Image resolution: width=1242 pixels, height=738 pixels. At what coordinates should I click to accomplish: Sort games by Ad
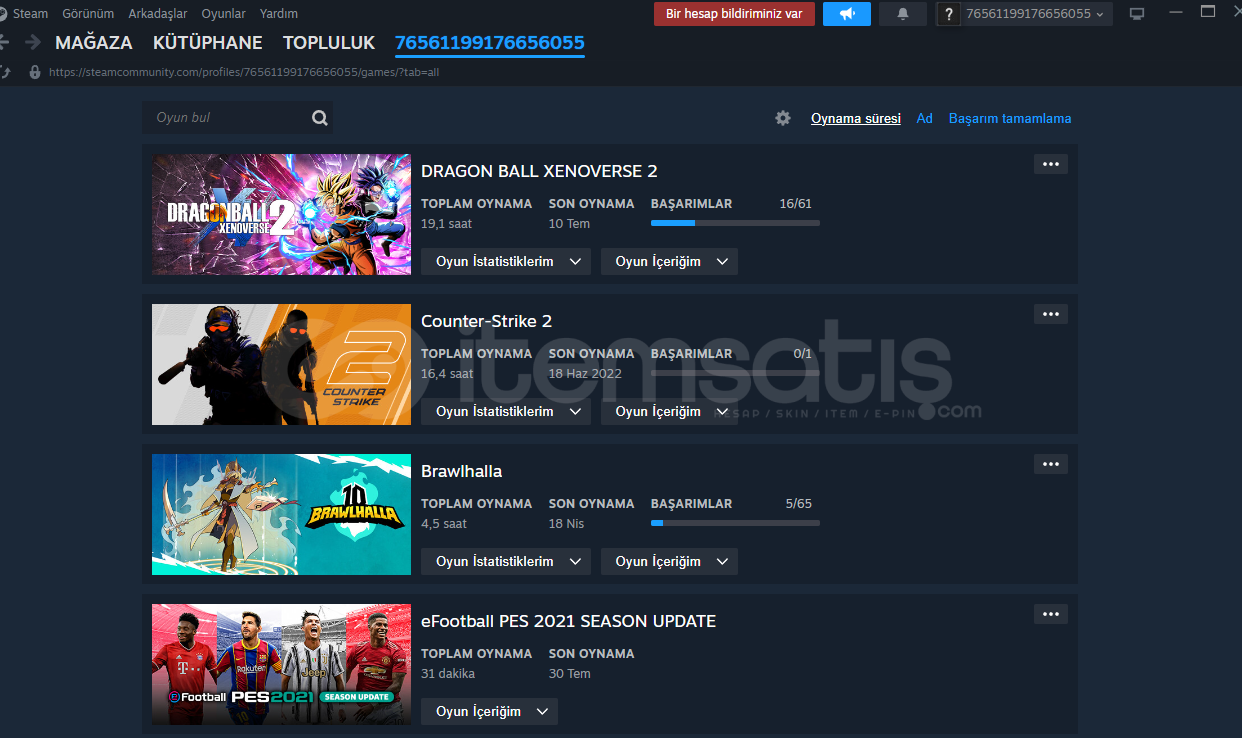[x=925, y=118]
